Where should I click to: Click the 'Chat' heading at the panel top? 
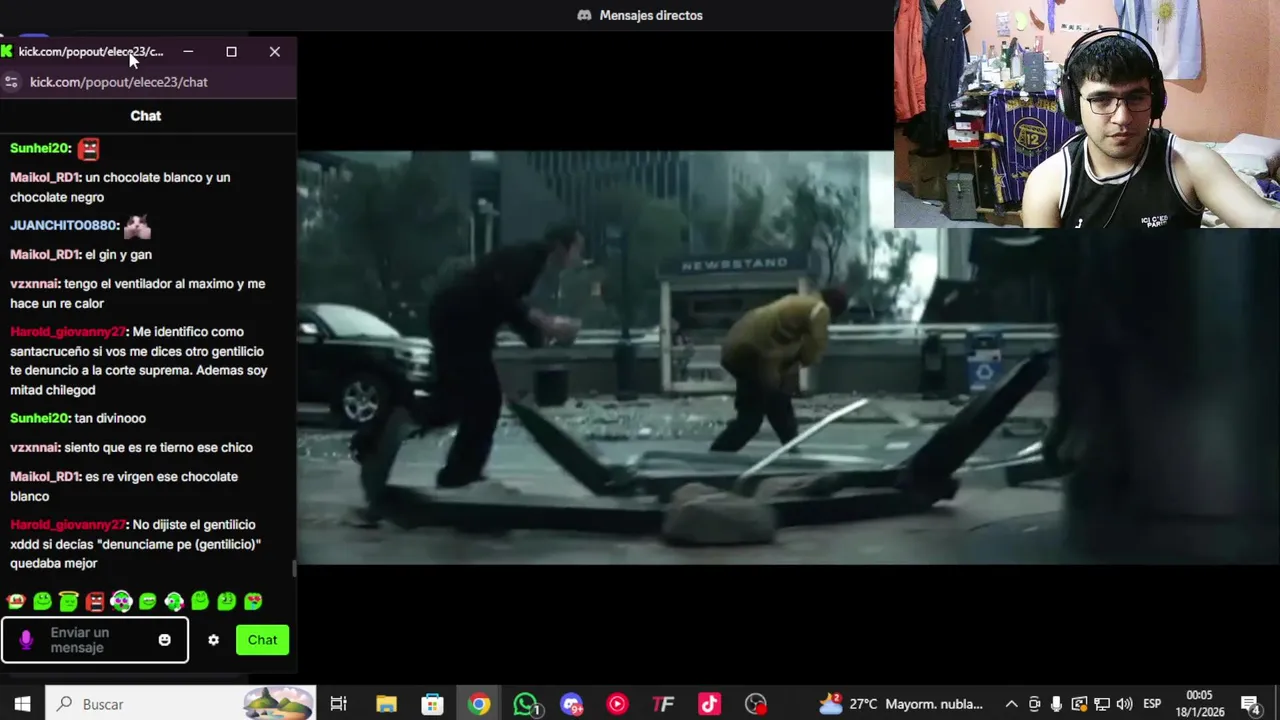[146, 116]
